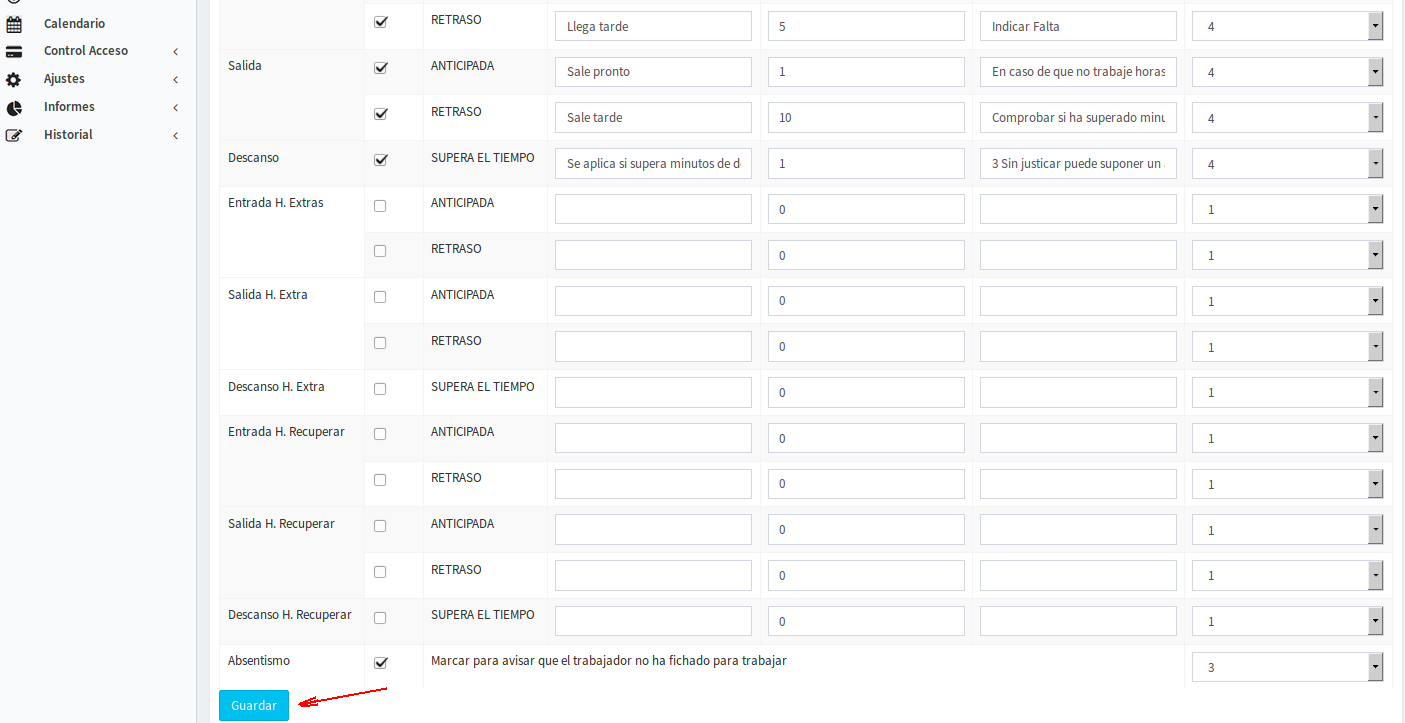Viewport: 1405px width, 723px height.
Task: Click the minutes field showing 5
Action: (866, 26)
